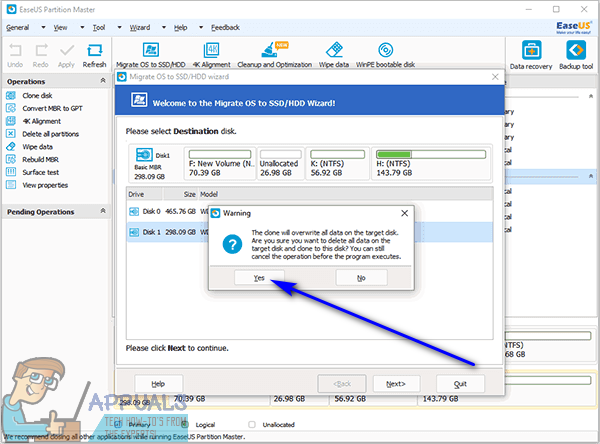Image resolution: width=600 pixels, height=444 pixels.
Task: Click the wizard Help button
Action: tap(158, 384)
